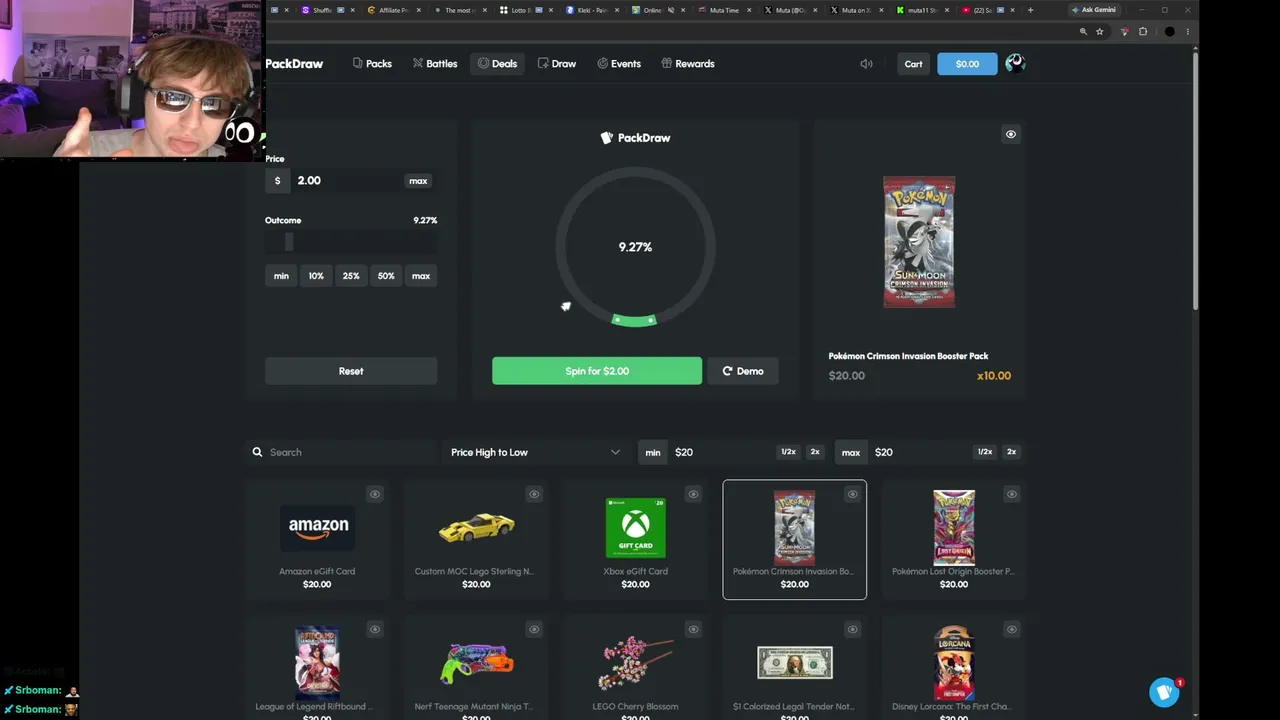Choose the 25% outcome preset
The image size is (1280, 720).
pos(351,276)
